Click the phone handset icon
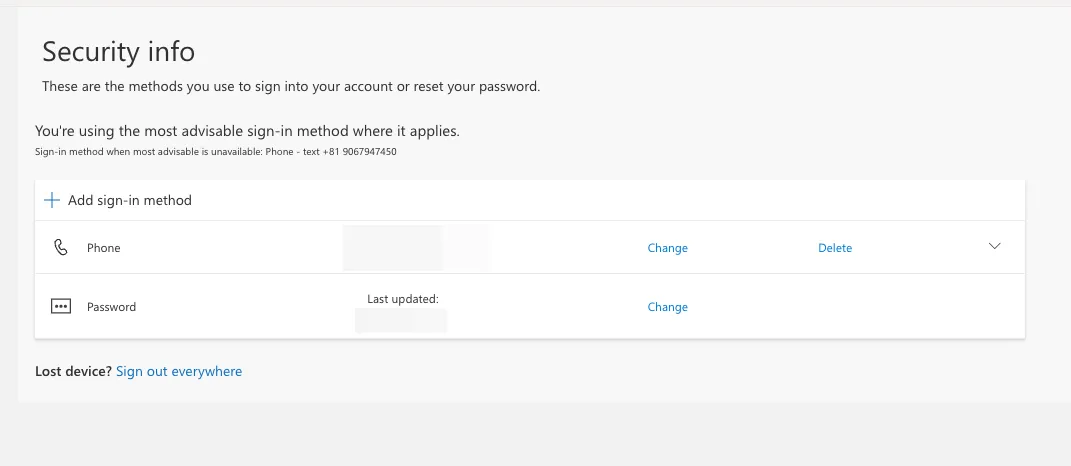Viewport: 1071px width, 466px height. (x=61, y=247)
